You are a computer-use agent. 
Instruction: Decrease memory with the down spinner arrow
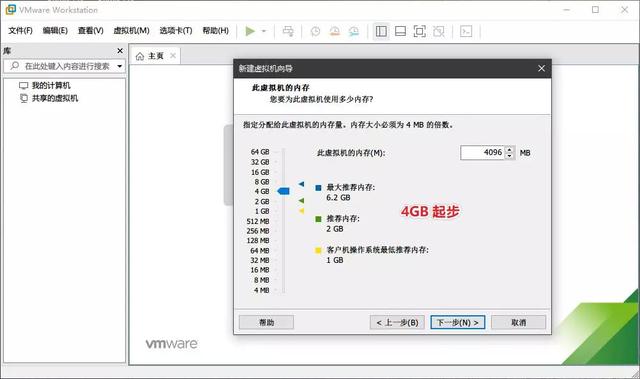[x=509, y=156]
